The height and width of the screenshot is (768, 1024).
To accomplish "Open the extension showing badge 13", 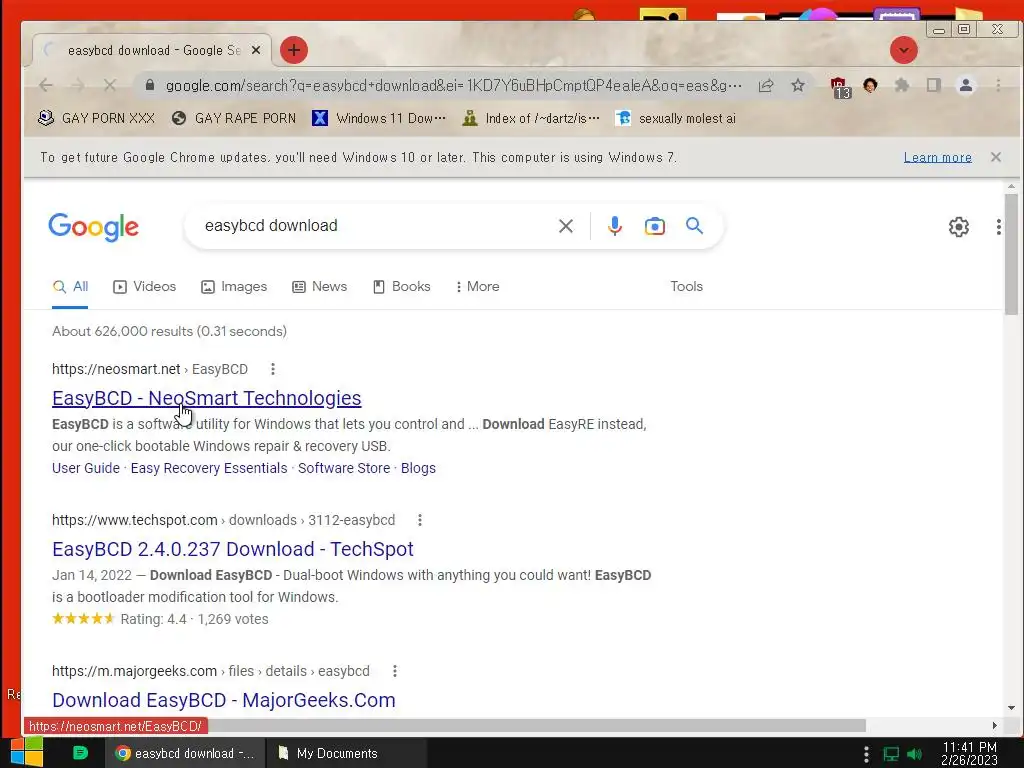I will point(839,87).
